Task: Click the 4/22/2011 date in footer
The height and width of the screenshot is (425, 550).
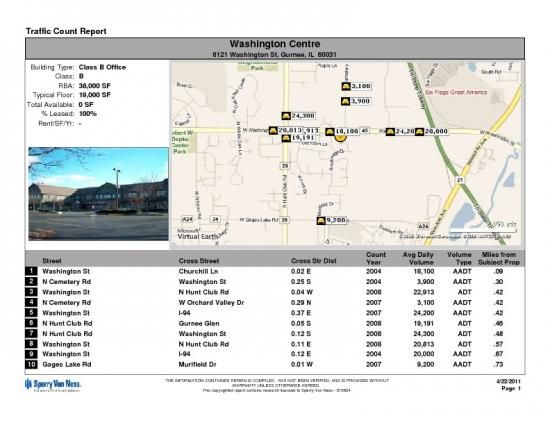Action: [x=509, y=382]
